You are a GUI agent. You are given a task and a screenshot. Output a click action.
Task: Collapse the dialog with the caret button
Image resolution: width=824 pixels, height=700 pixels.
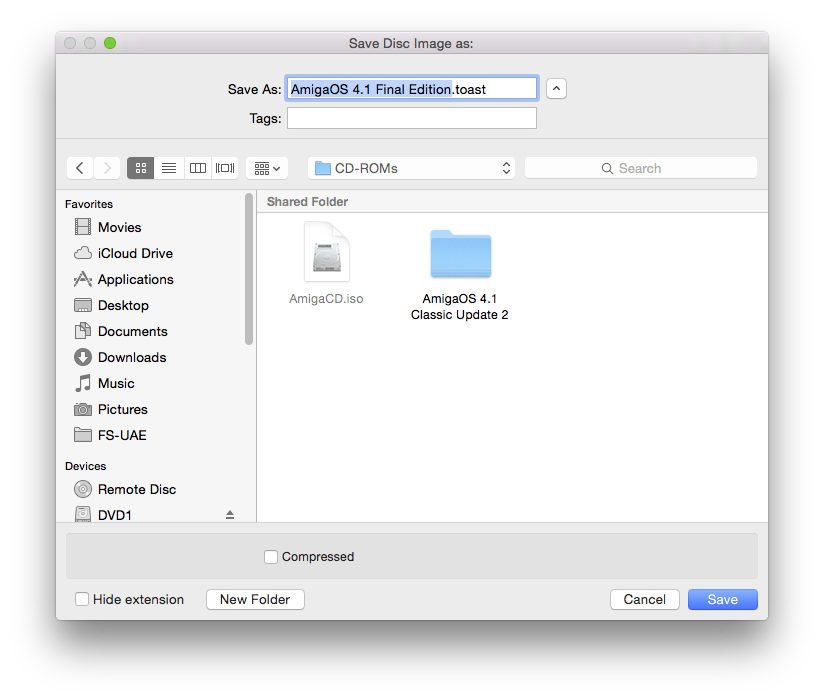coord(556,89)
